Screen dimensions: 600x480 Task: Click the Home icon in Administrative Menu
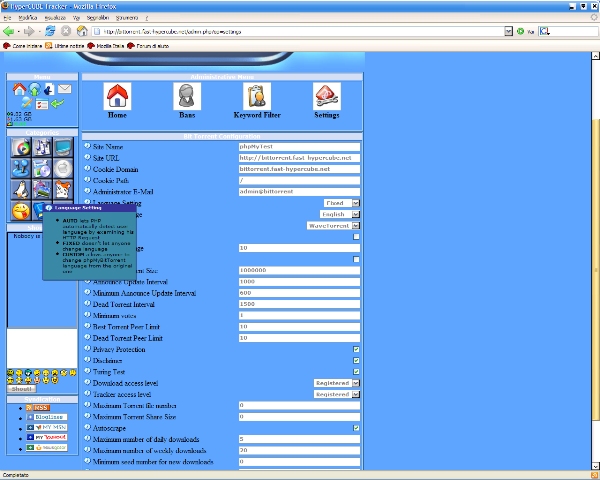117,97
